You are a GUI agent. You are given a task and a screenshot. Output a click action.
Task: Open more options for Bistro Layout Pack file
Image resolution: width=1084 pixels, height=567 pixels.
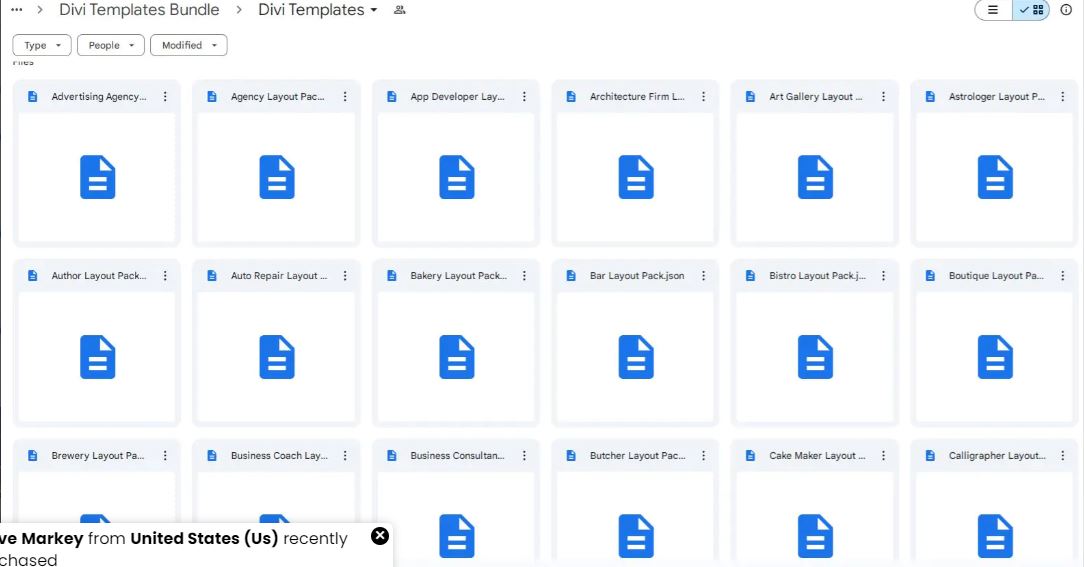coord(884,276)
